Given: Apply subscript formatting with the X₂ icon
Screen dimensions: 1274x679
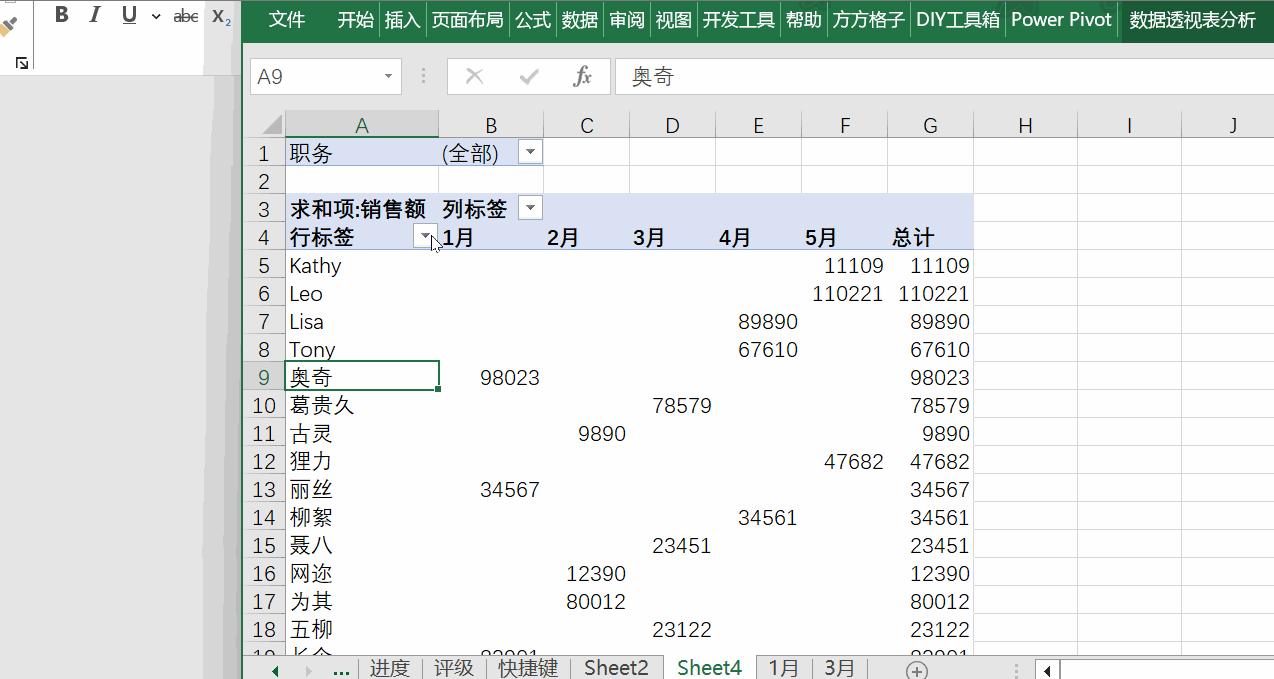Looking at the screenshot, I should [x=219, y=18].
